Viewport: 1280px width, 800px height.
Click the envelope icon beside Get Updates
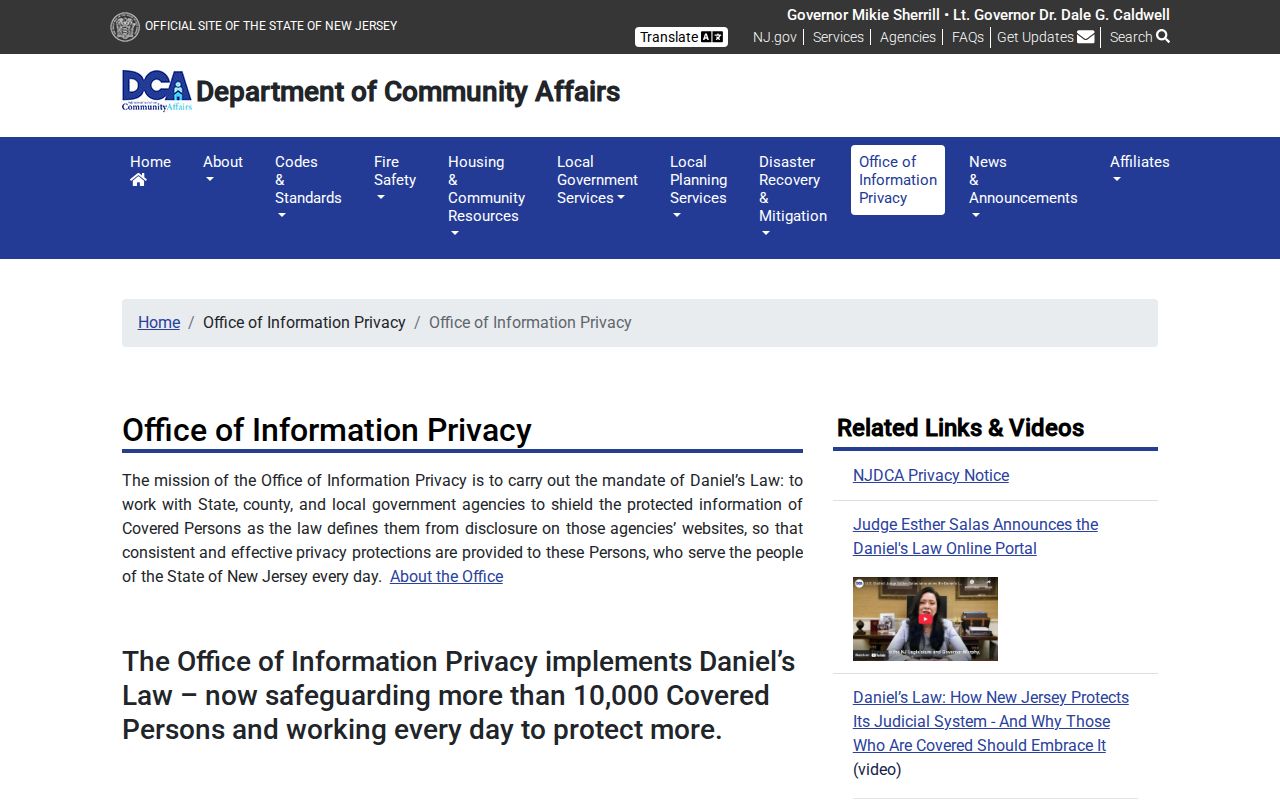tap(1085, 37)
